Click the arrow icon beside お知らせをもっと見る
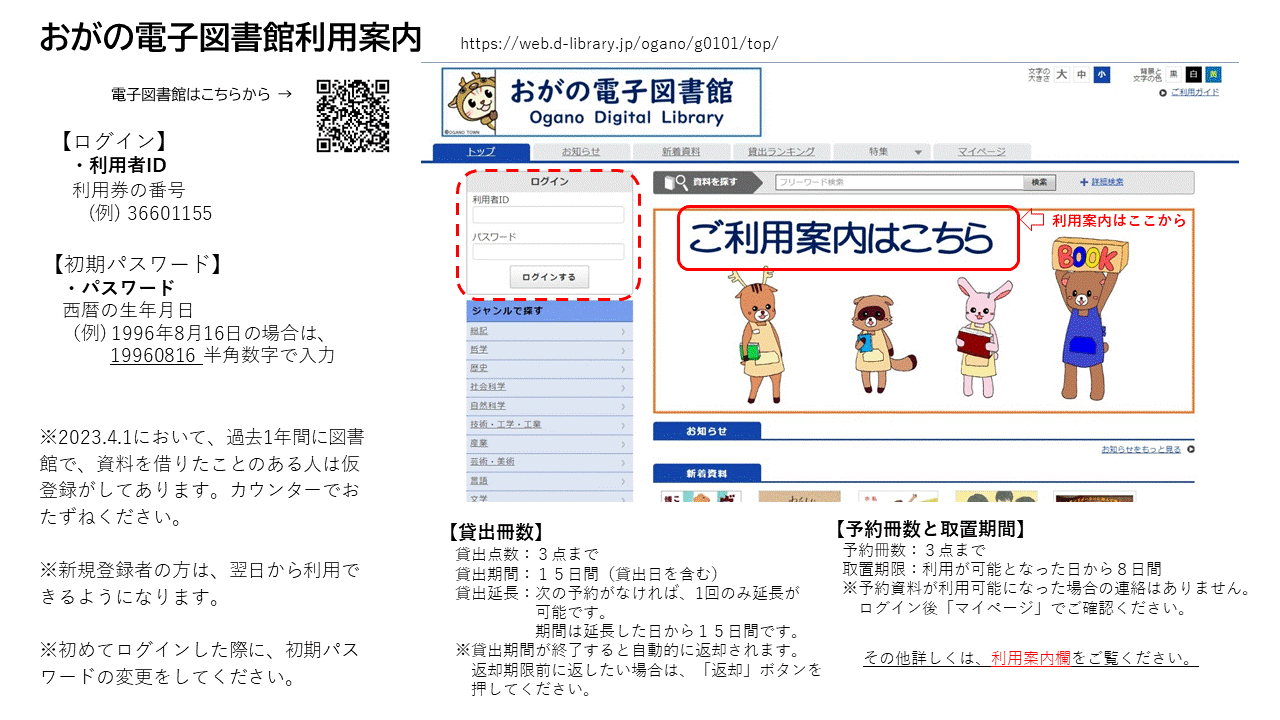Viewport: 1280px width, 720px height. click(x=1190, y=449)
